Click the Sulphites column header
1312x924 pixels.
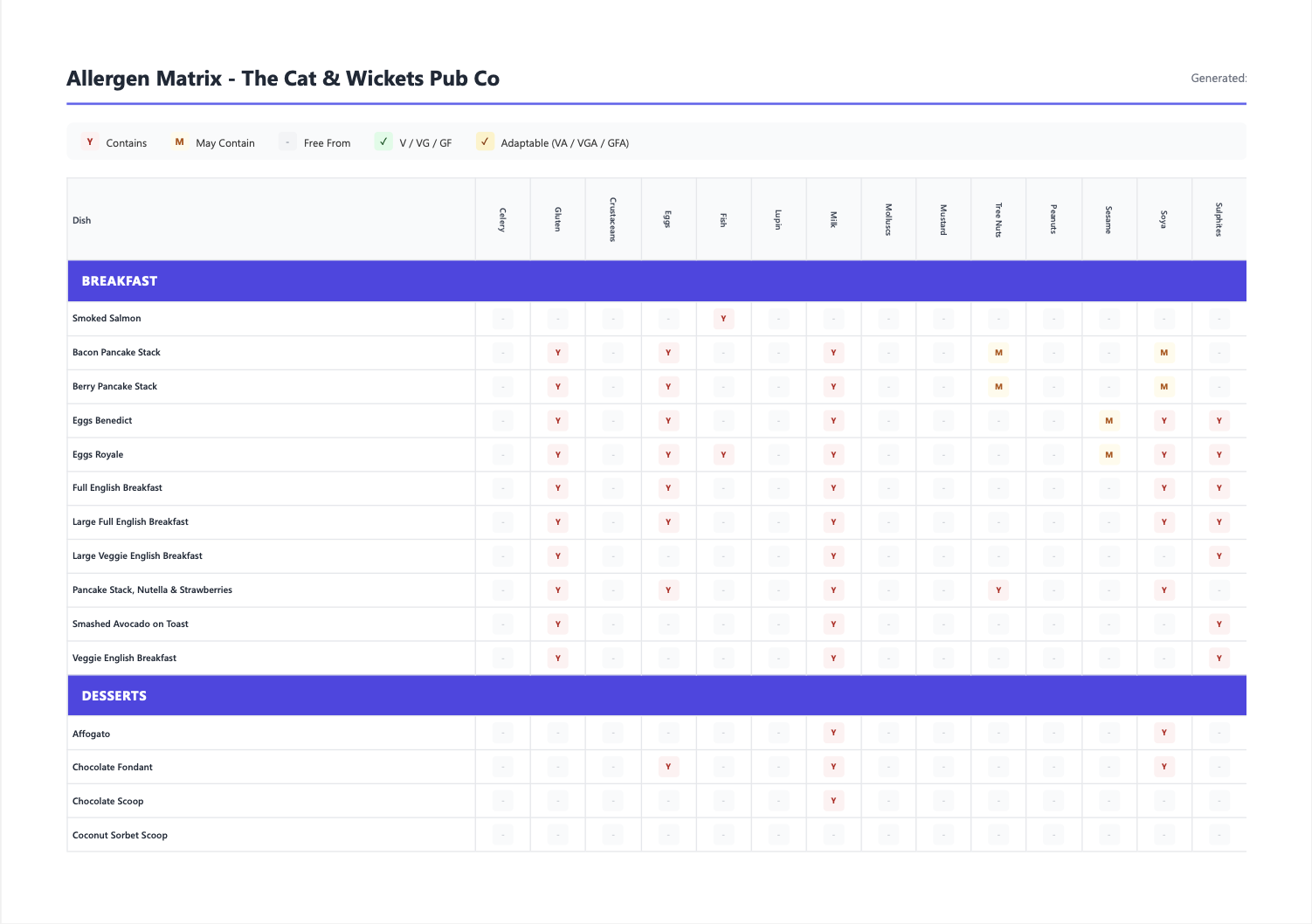click(1219, 220)
